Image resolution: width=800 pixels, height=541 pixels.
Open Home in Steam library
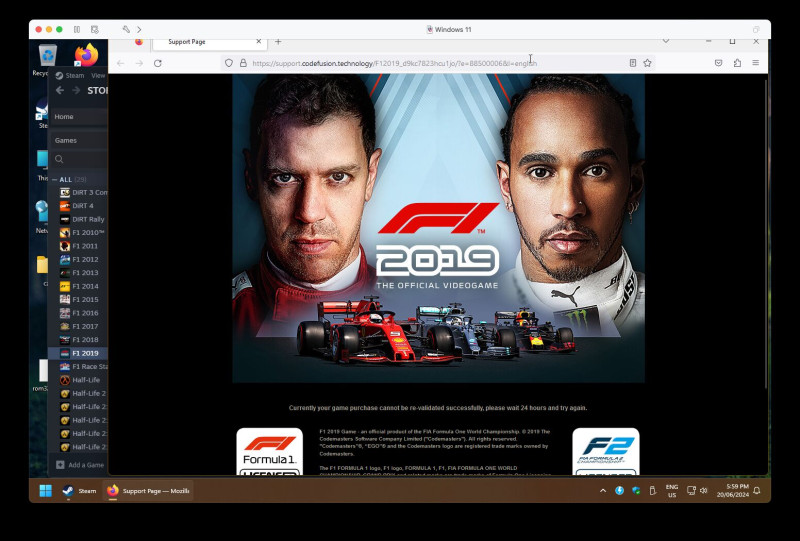[x=79, y=117]
